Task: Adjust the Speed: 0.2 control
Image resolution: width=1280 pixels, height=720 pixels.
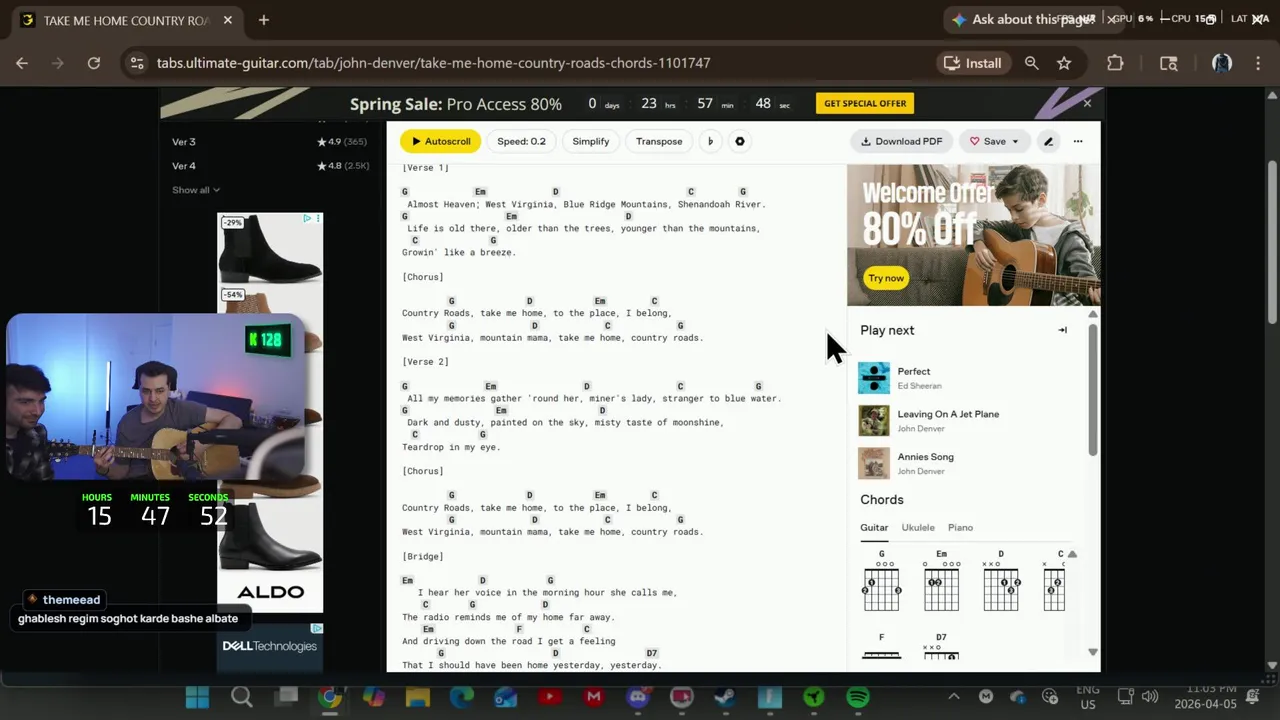Action: 521,141
